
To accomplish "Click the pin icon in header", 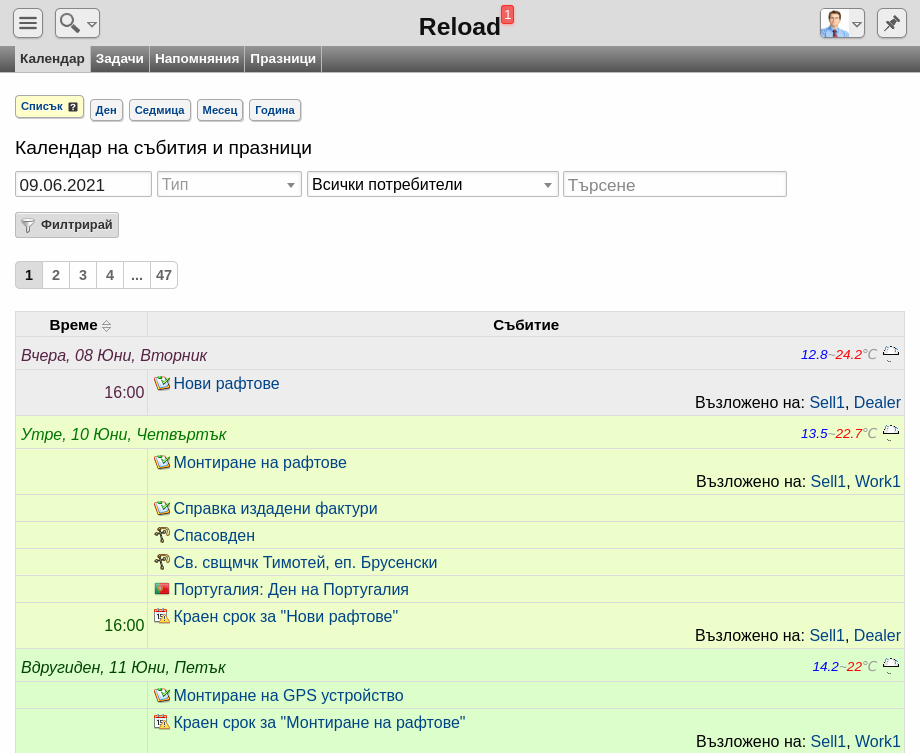I will [891, 23].
